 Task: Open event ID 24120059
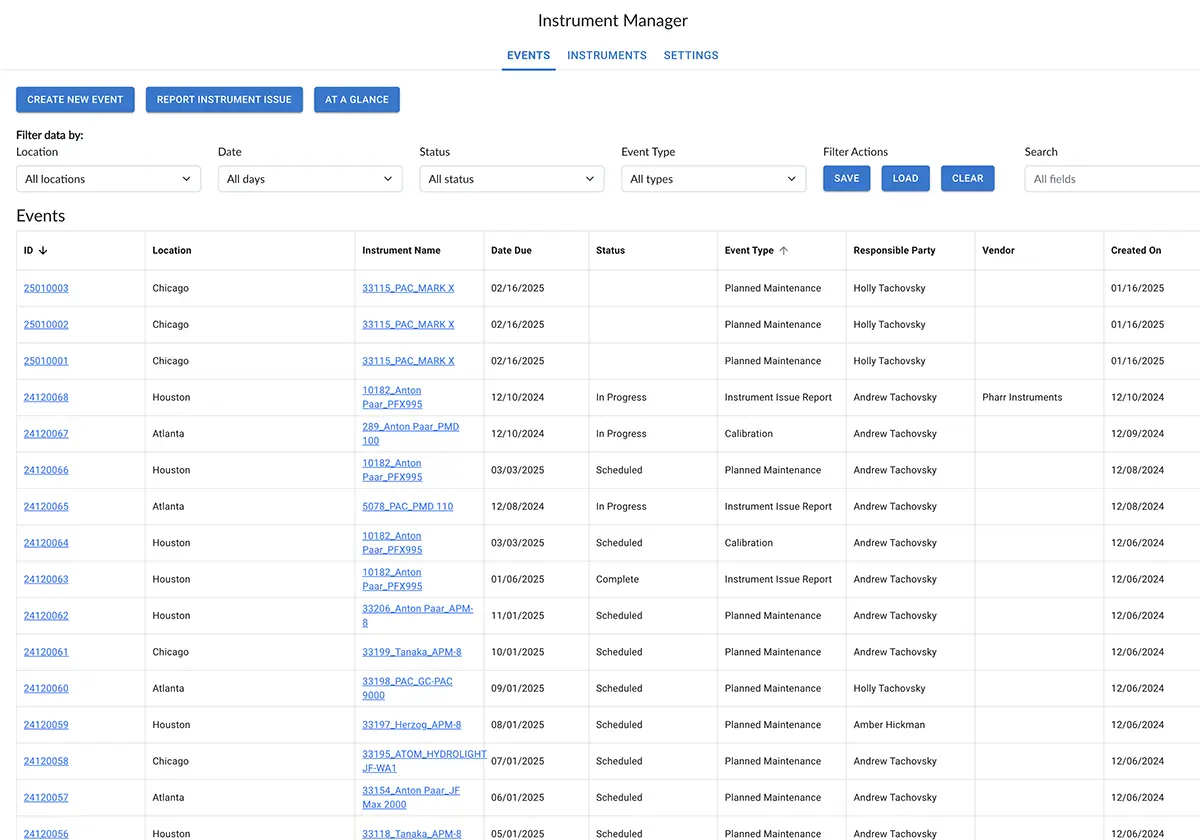tap(46, 725)
